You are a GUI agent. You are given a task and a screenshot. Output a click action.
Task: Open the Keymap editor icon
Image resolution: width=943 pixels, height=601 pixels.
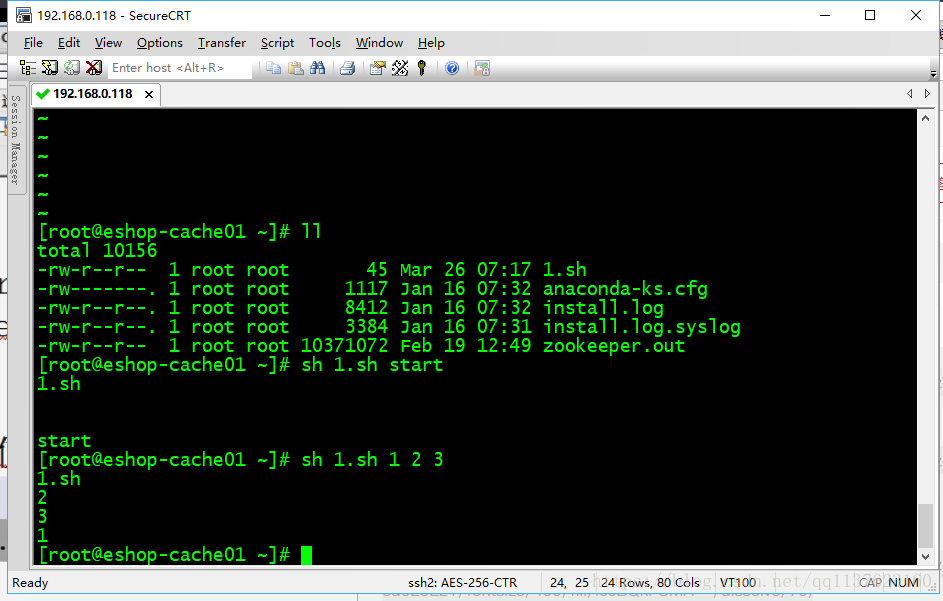(x=400, y=68)
